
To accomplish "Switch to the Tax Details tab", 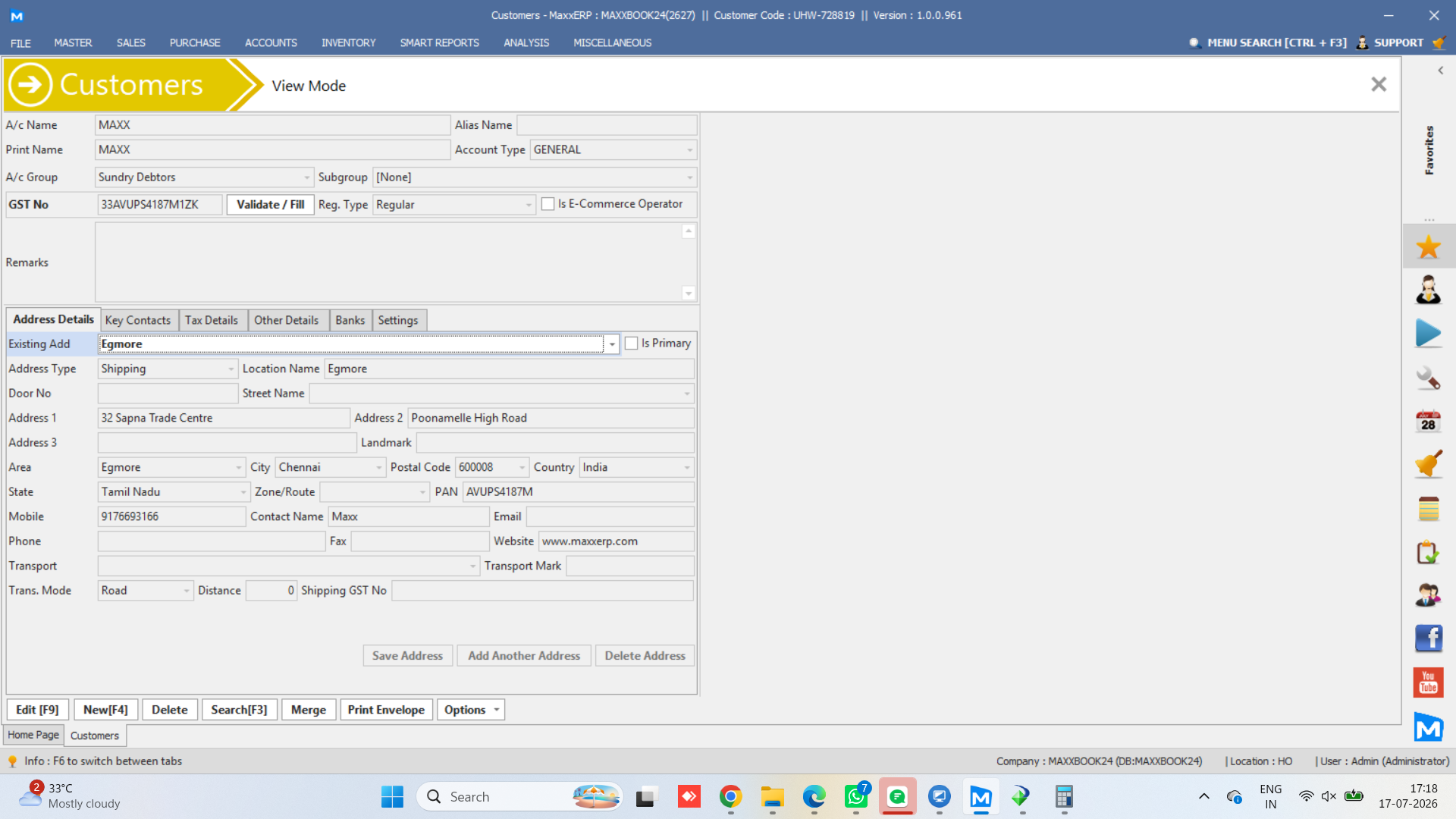I will click(x=212, y=320).
